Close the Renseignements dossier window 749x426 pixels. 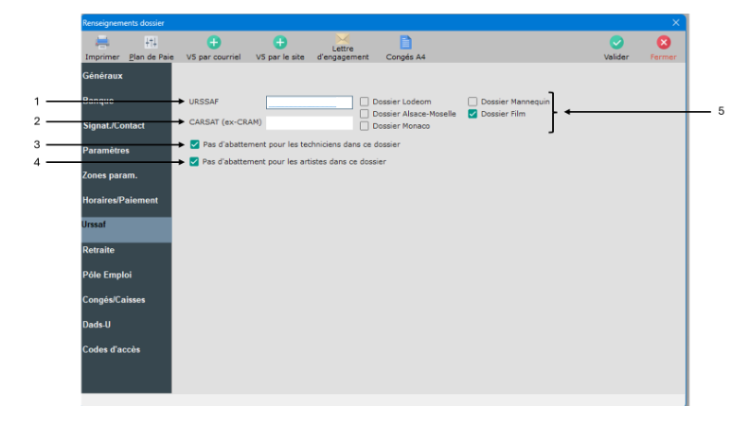[x=675, y=22]
